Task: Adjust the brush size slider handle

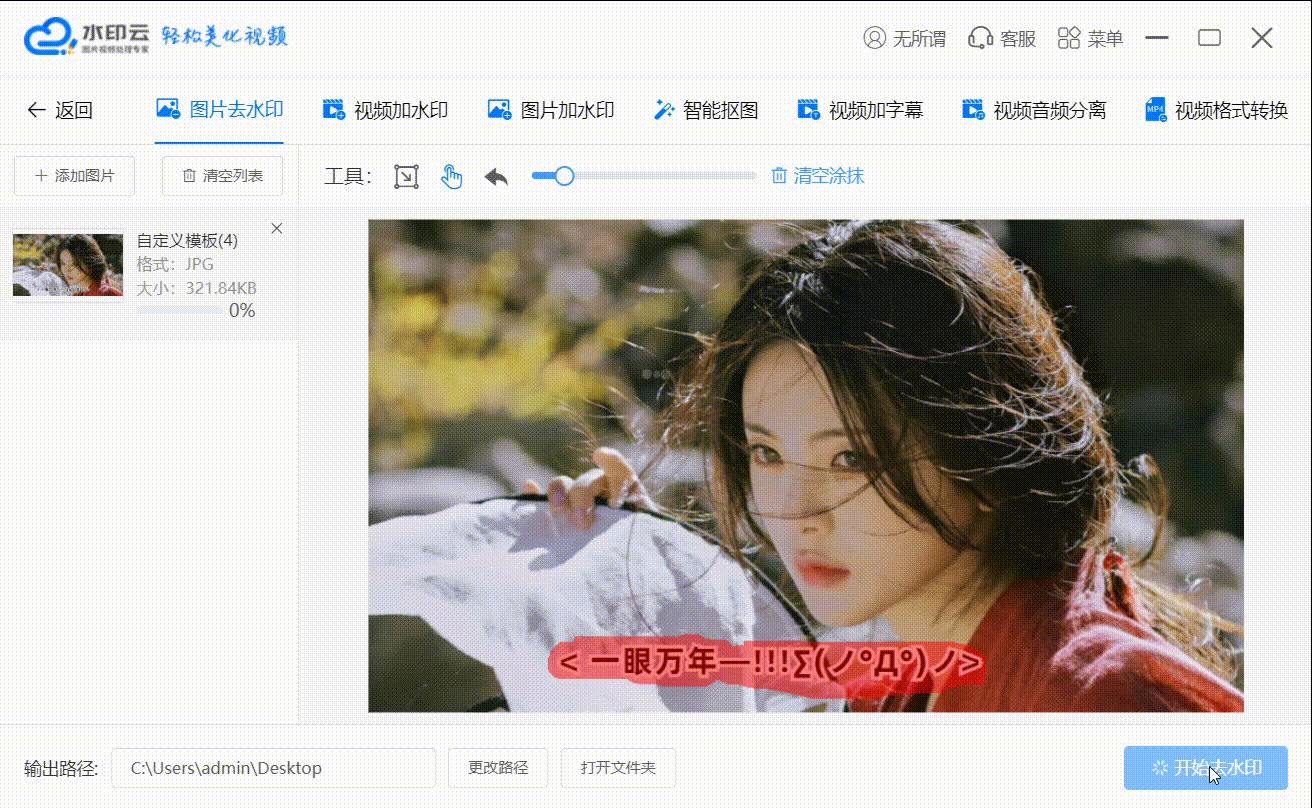Action: coord(564,176)
